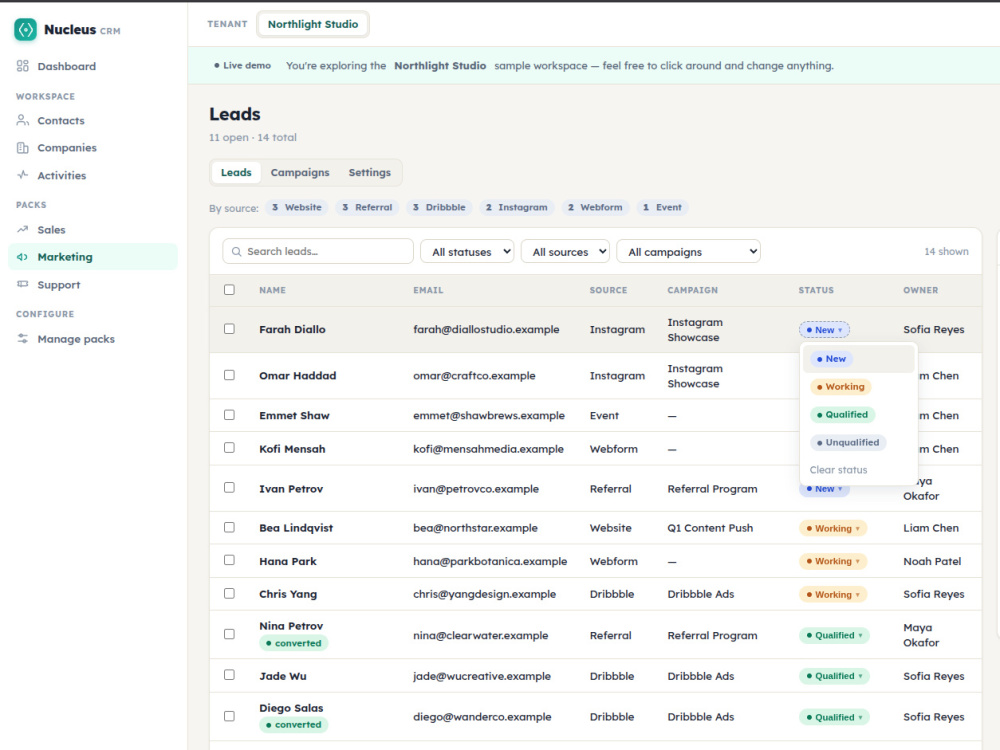Switch to the Settings tab
Image resolution: width=1000 pixels, height=750 pixels.
(369, 172)
